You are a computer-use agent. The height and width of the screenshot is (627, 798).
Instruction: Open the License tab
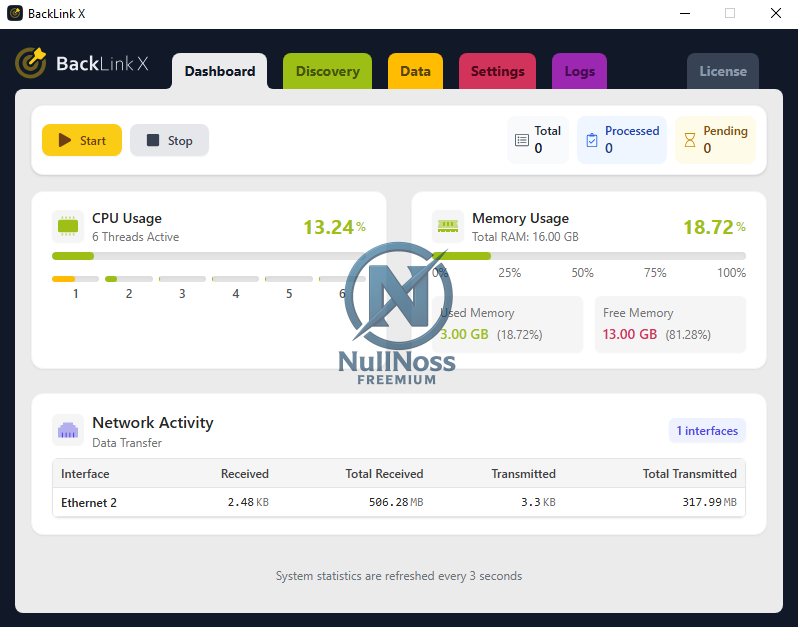point(723,71)
